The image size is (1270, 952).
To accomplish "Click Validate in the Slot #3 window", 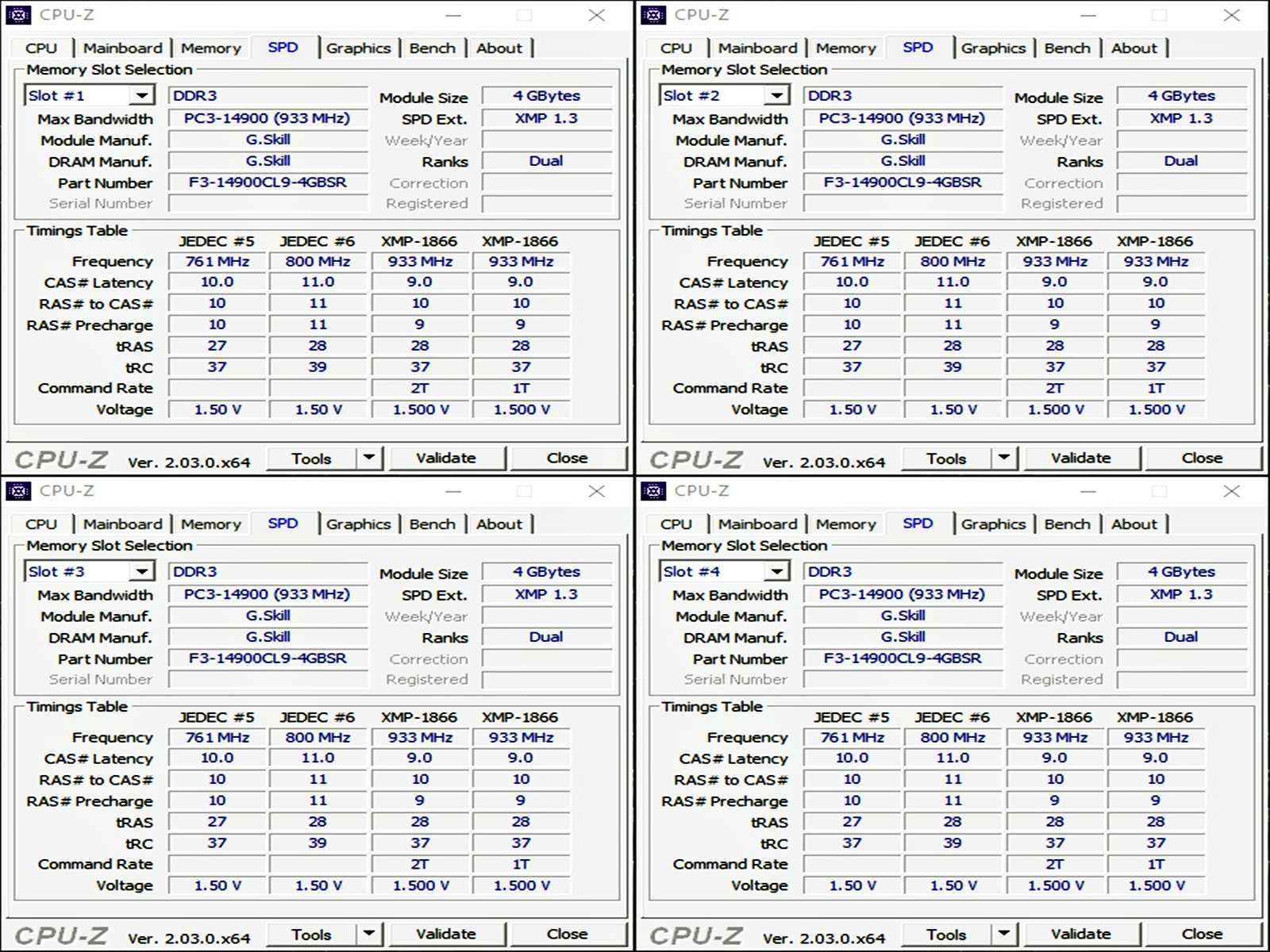I will tap(446, 934).
